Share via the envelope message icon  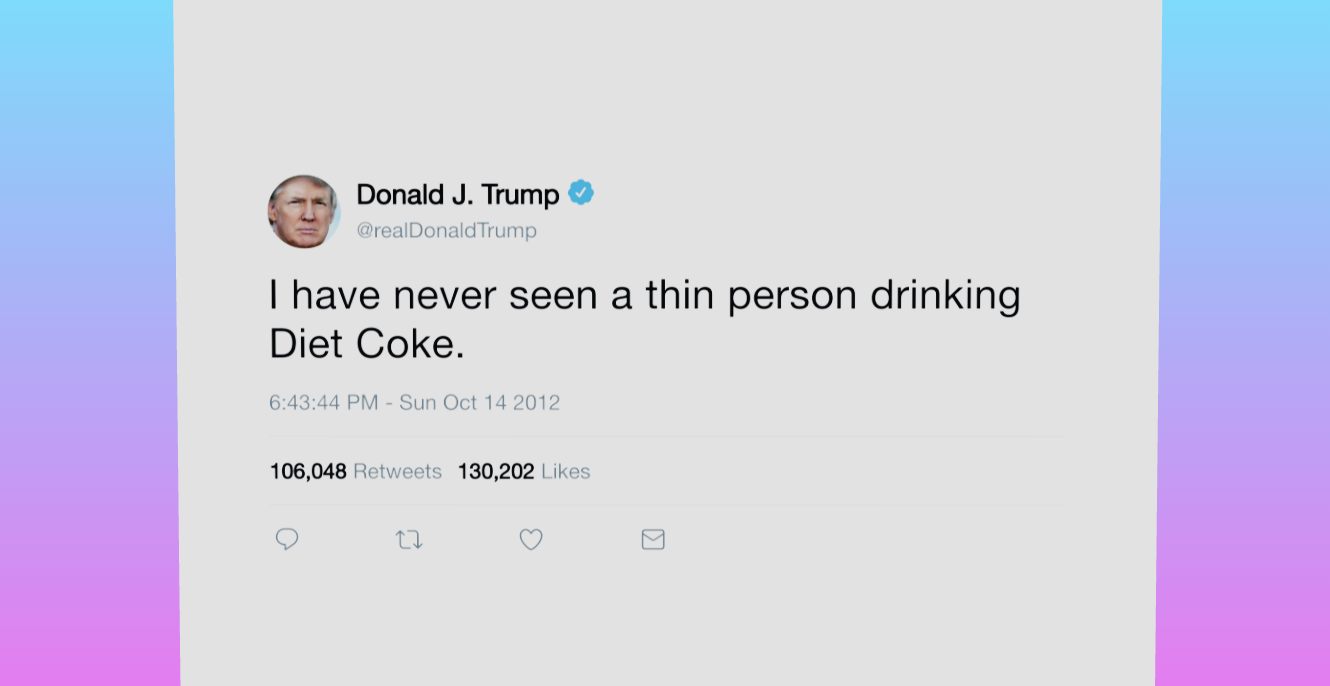[x=653, y=540]
